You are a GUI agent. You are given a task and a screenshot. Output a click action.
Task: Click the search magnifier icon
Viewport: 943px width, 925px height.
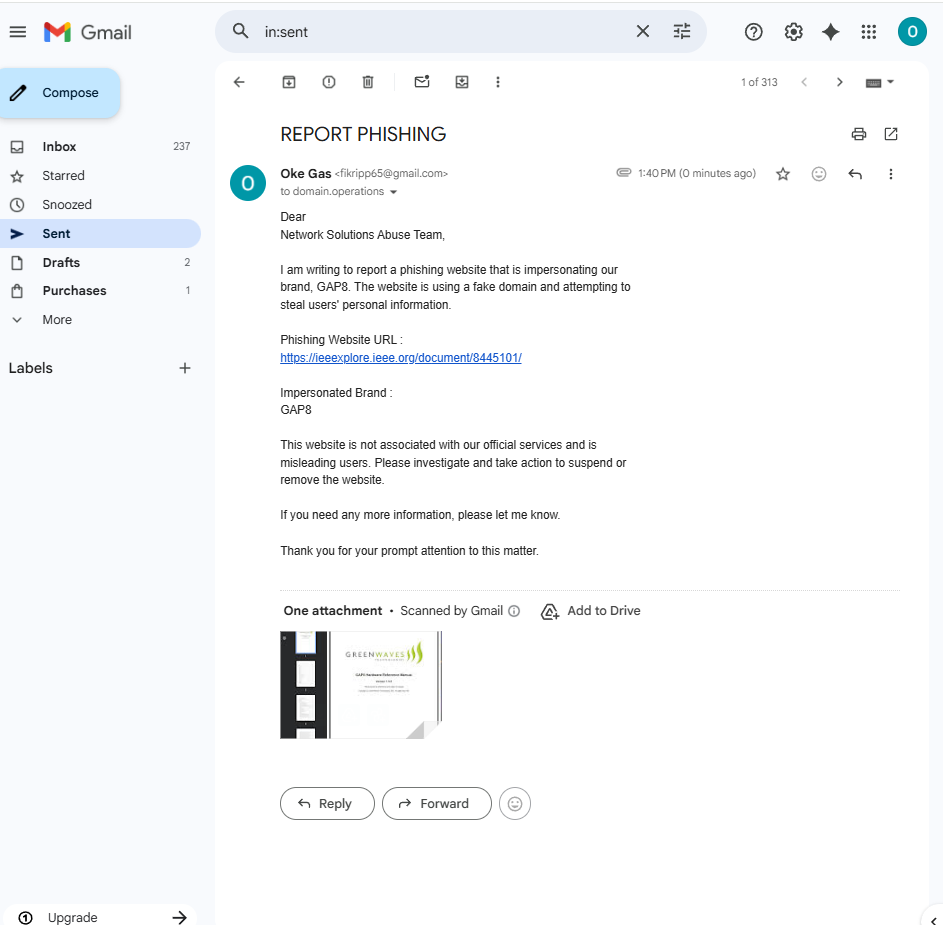(x=240, y=31)
